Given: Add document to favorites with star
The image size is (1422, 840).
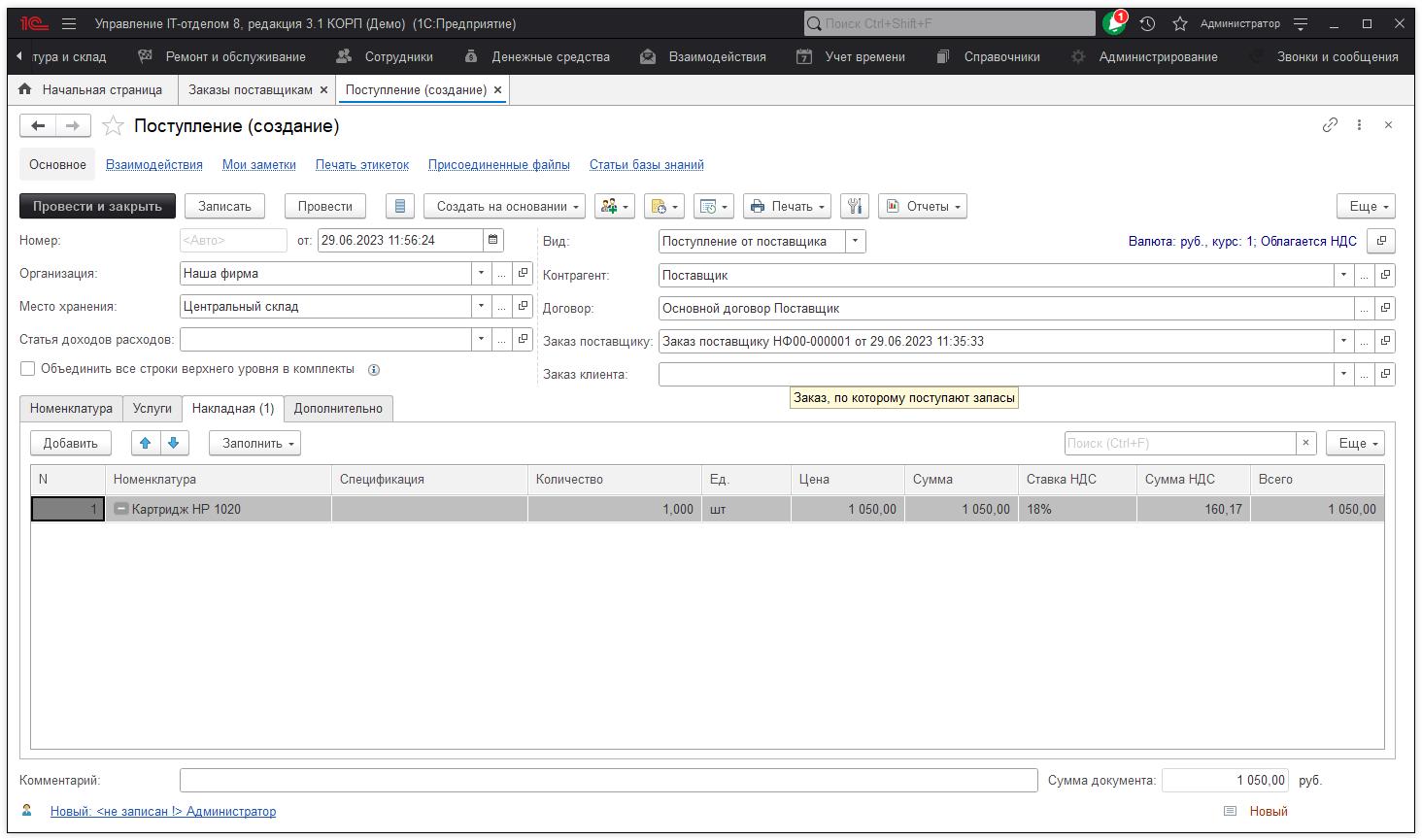Looking at the screenshot, I should 114,126.
